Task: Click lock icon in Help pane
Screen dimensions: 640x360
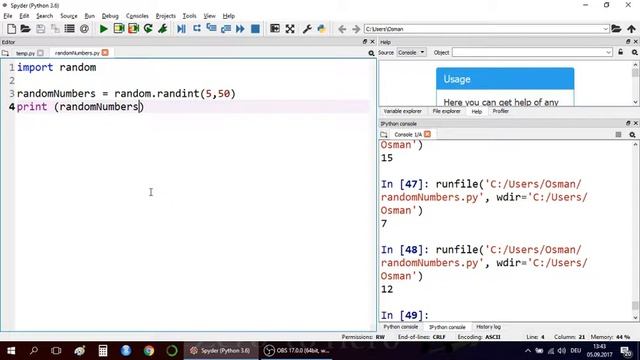Action: (x=620, y=52)
